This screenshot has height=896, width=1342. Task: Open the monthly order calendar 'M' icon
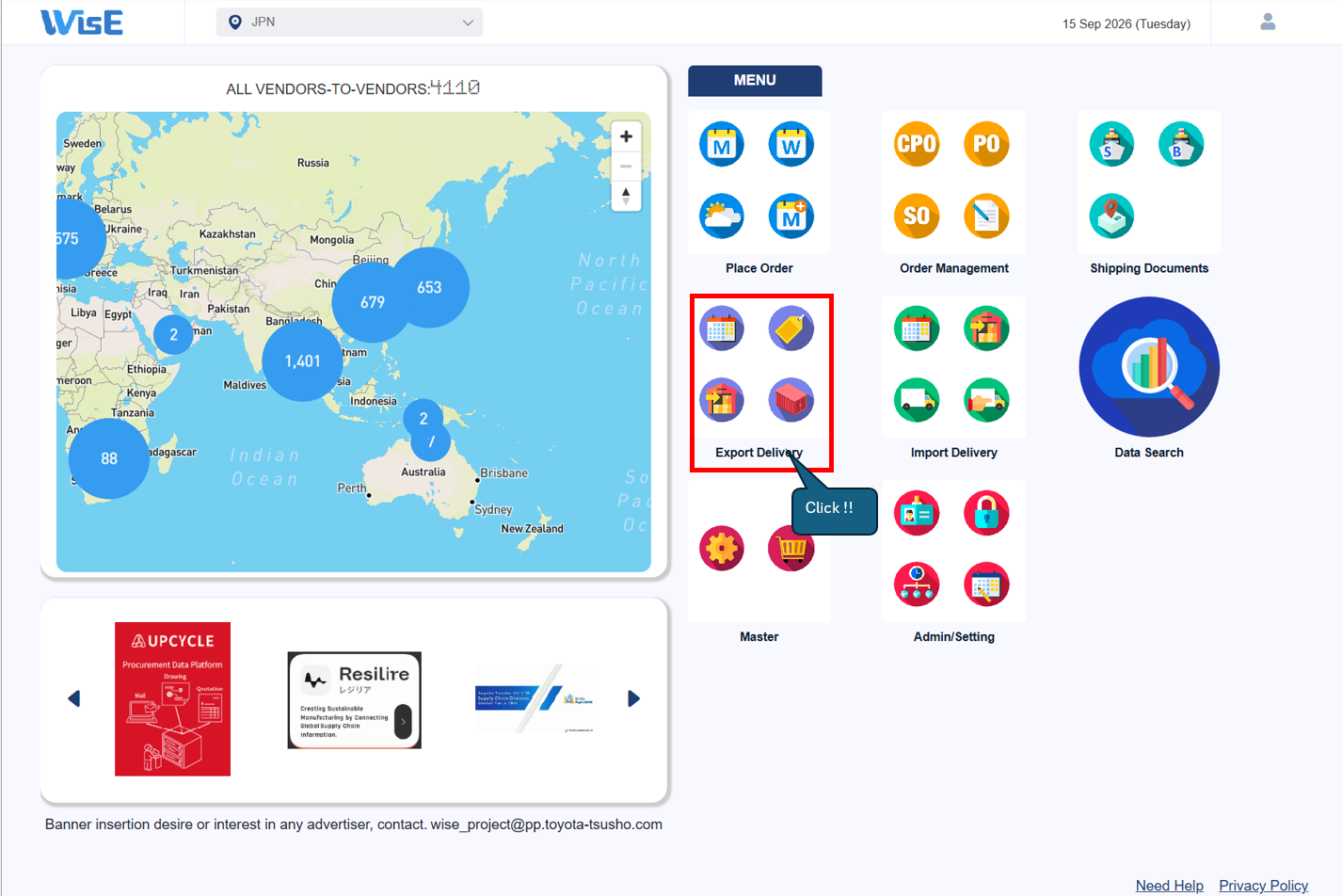point(722,145)
